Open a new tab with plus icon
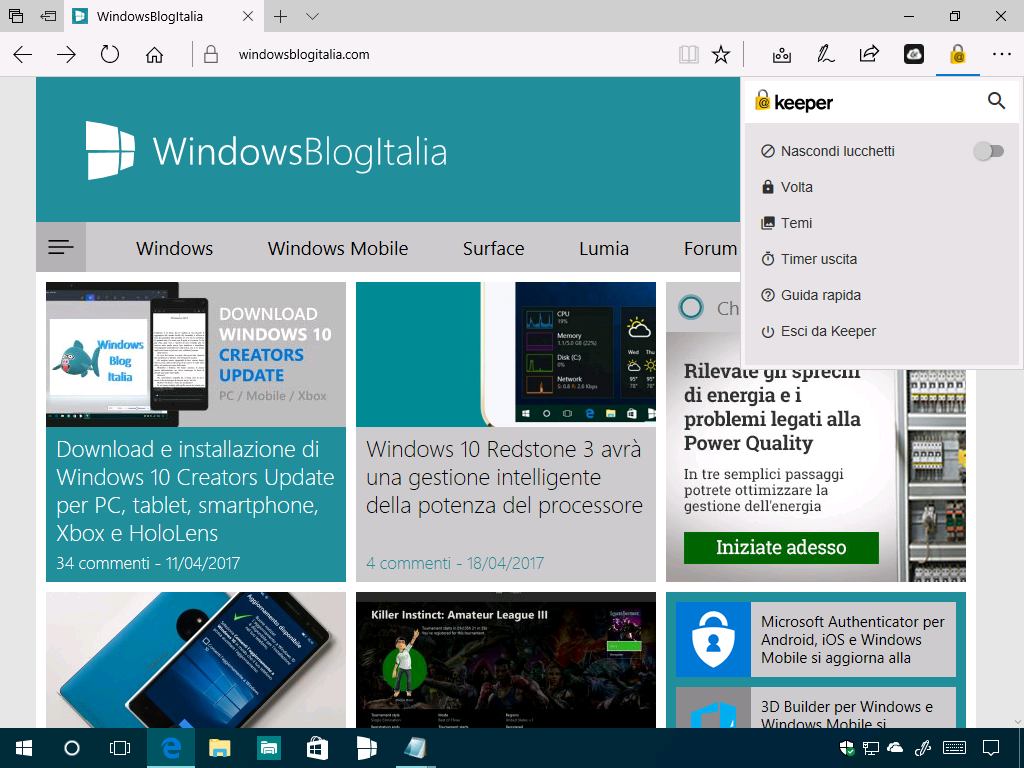 [x=280, y=16]
